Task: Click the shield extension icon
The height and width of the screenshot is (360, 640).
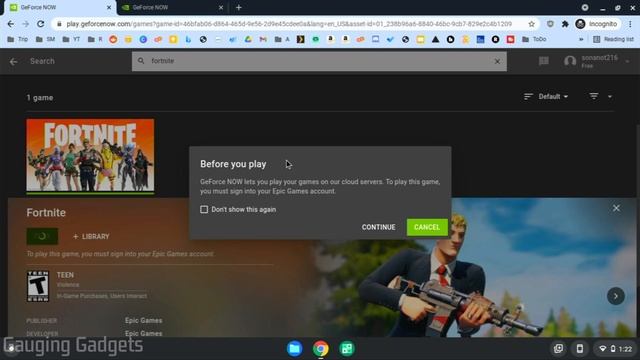Action: point(550,24)
